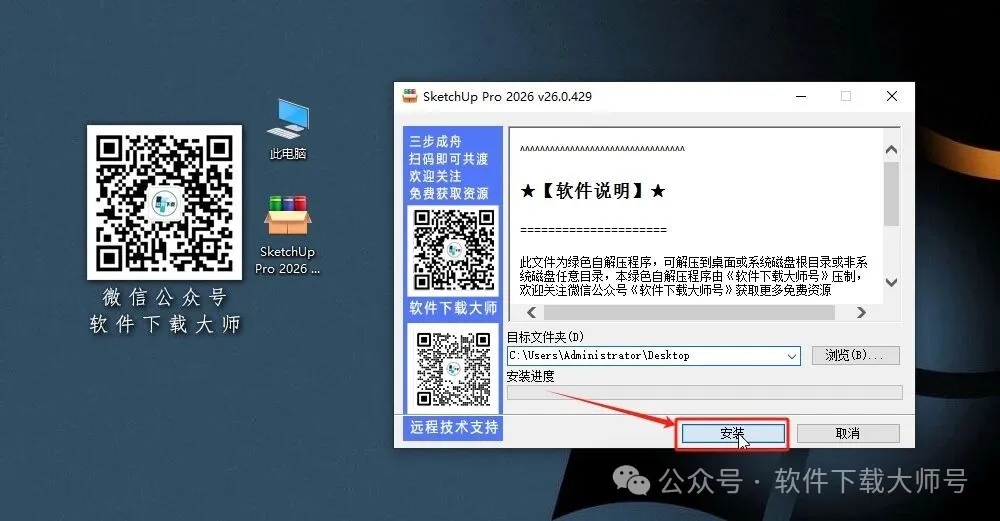Expand the 目标文件夹 path dropdown
Screen dimensions: 1000x521
click(x=791, y=356)
